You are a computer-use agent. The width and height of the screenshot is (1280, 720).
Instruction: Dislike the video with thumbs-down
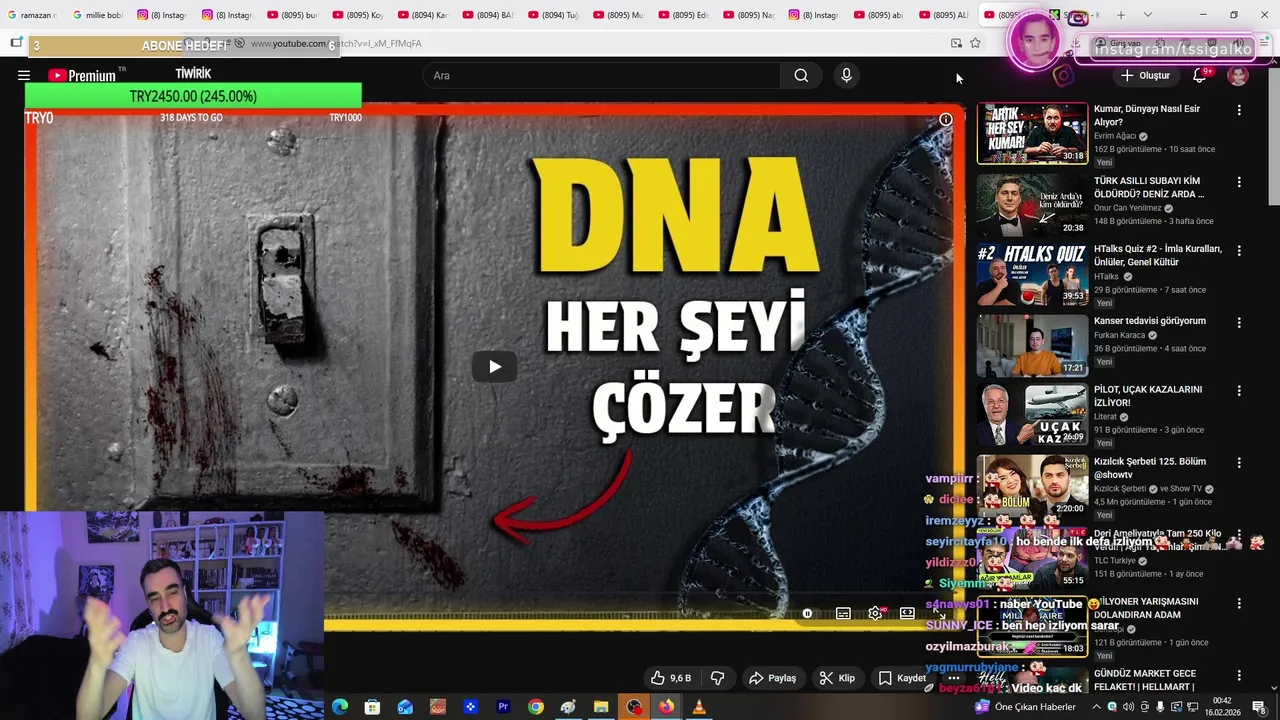[x=717, y=678]
